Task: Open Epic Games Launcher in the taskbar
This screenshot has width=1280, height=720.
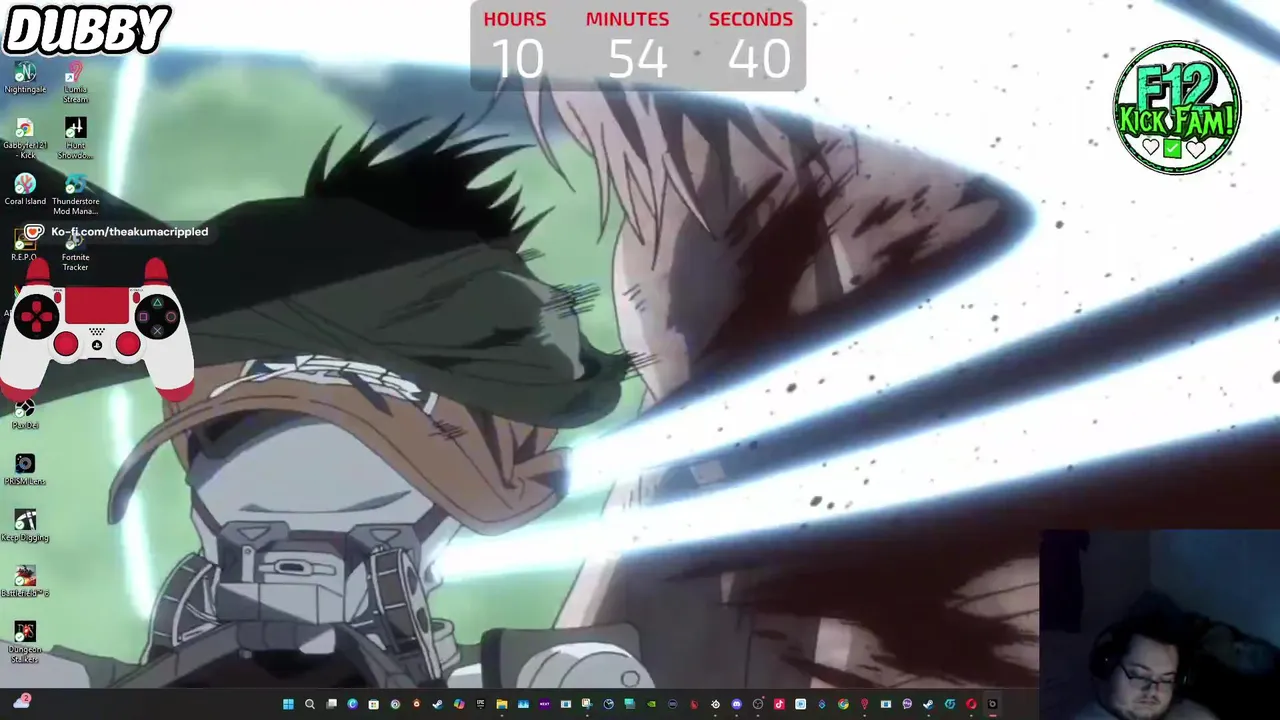Action: [480, 704]
